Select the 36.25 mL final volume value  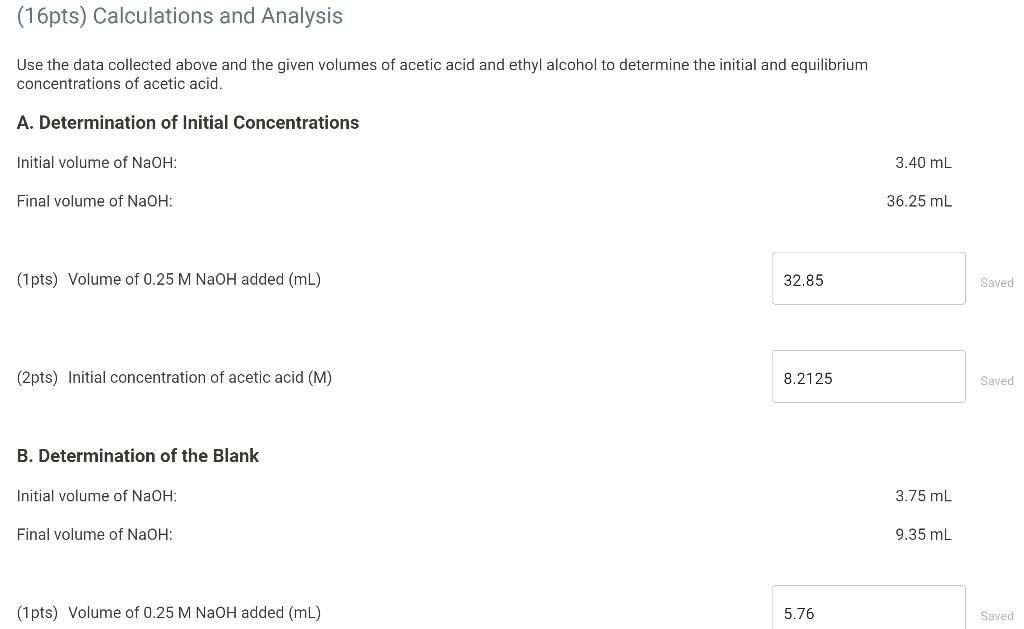click(x=918, y=200)
